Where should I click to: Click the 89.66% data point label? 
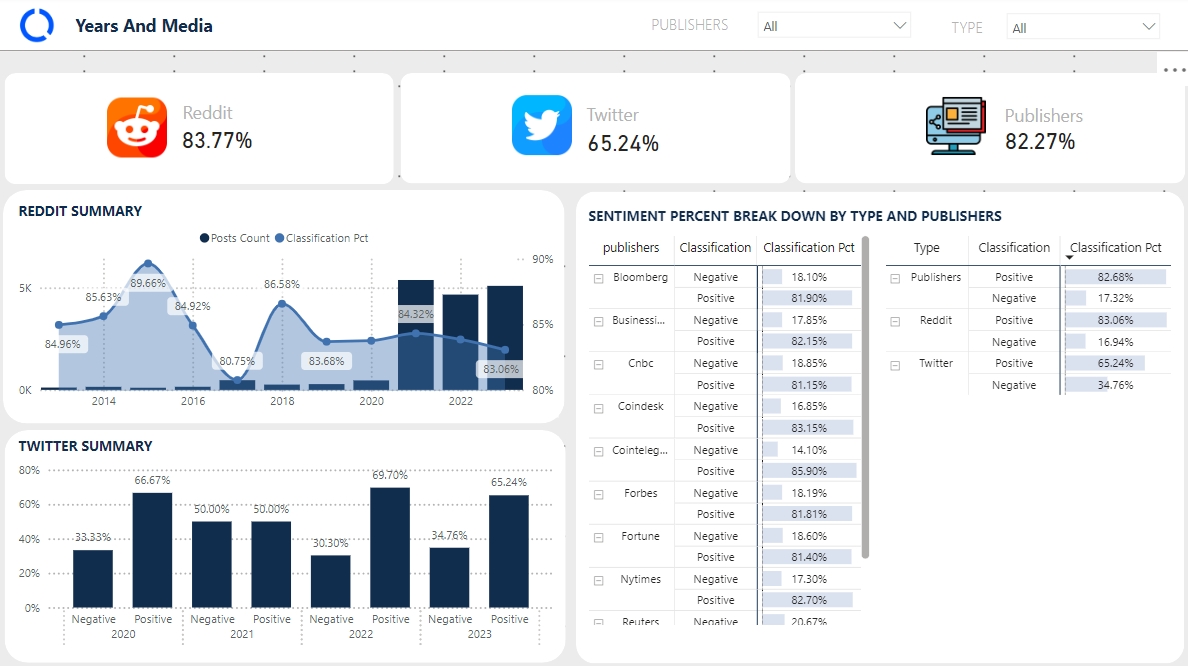[148, 283]
